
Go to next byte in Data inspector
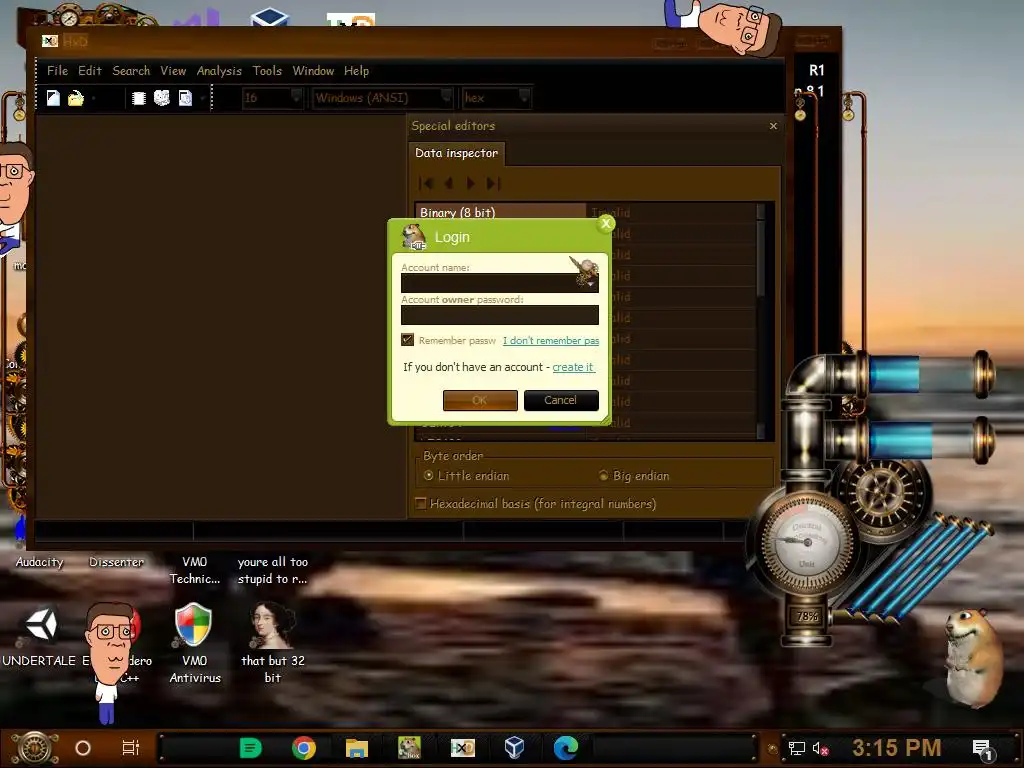coord(470,184)
